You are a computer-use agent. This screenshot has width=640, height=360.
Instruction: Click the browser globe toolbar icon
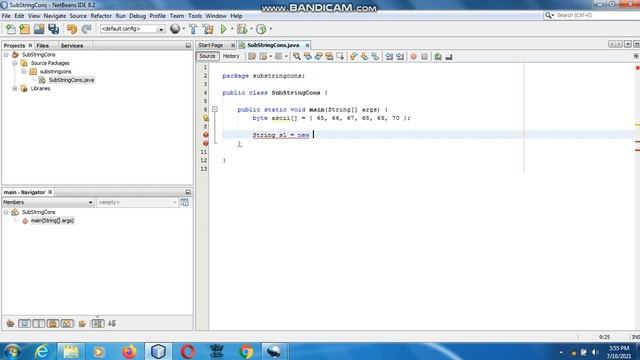point(175,29)
